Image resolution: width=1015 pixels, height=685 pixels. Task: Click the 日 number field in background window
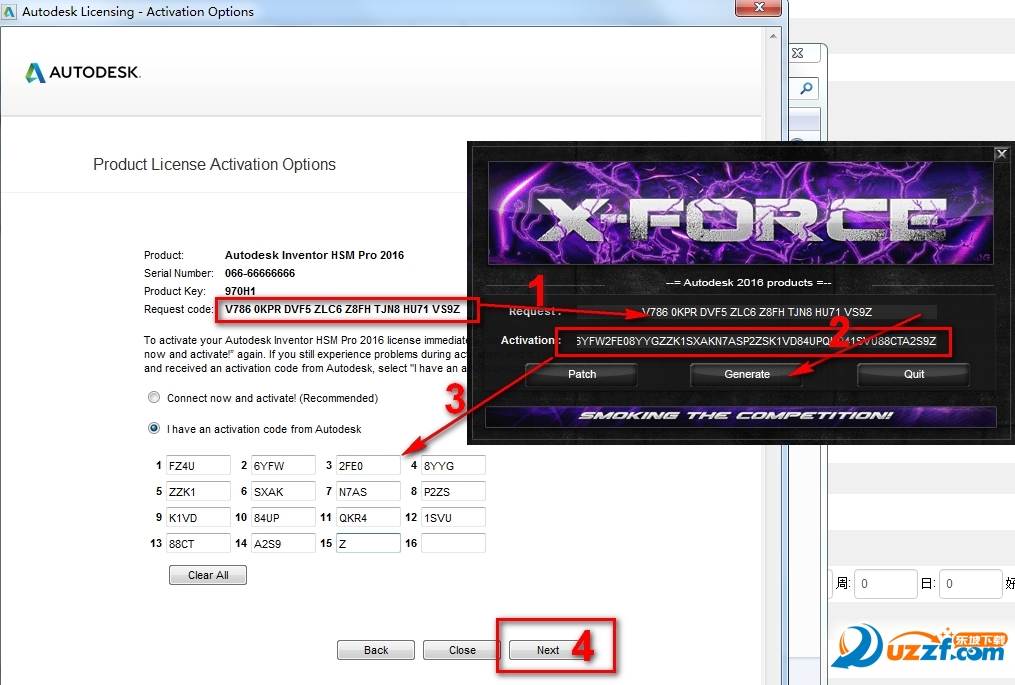click(970, 584)
